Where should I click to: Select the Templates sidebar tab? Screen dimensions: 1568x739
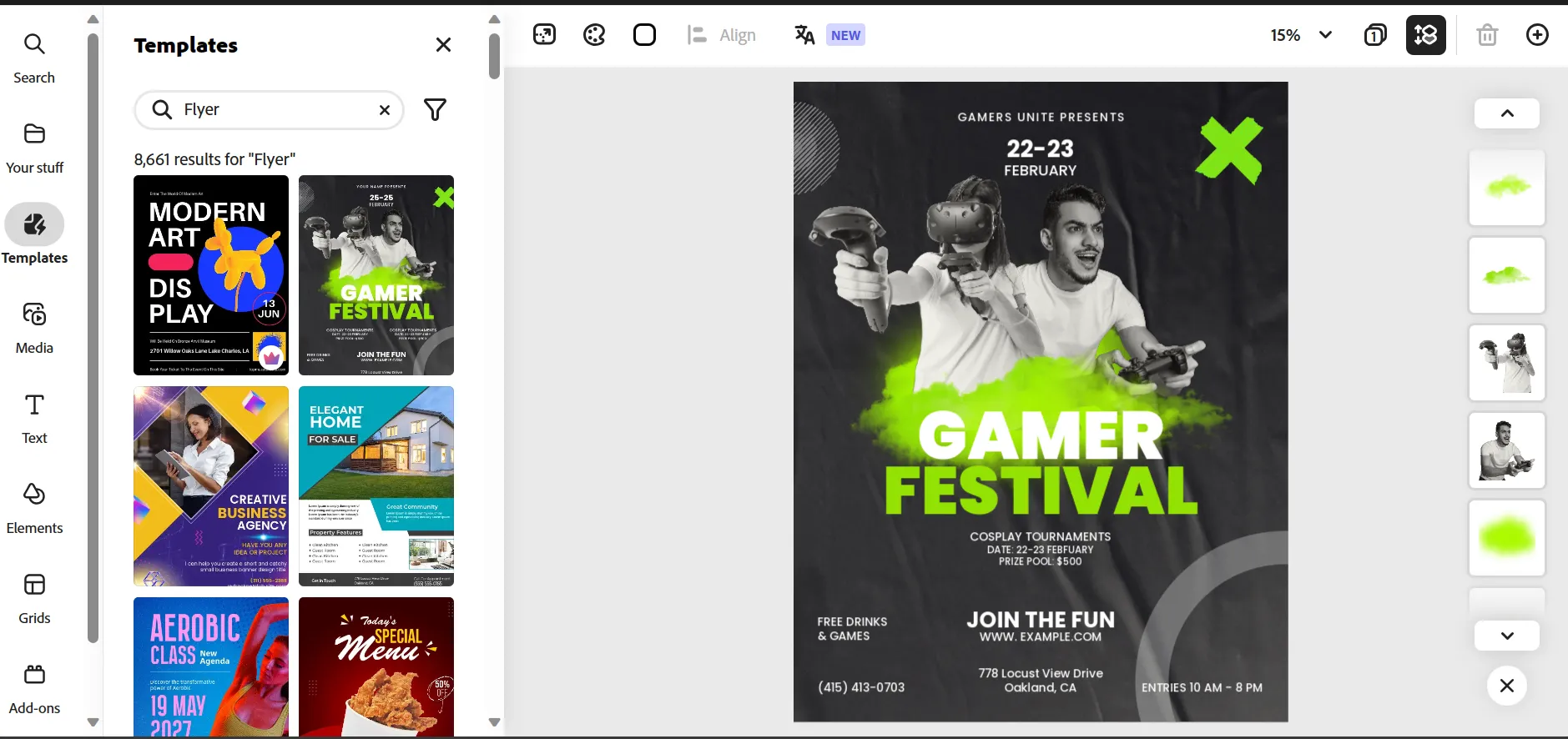(34, 235)
